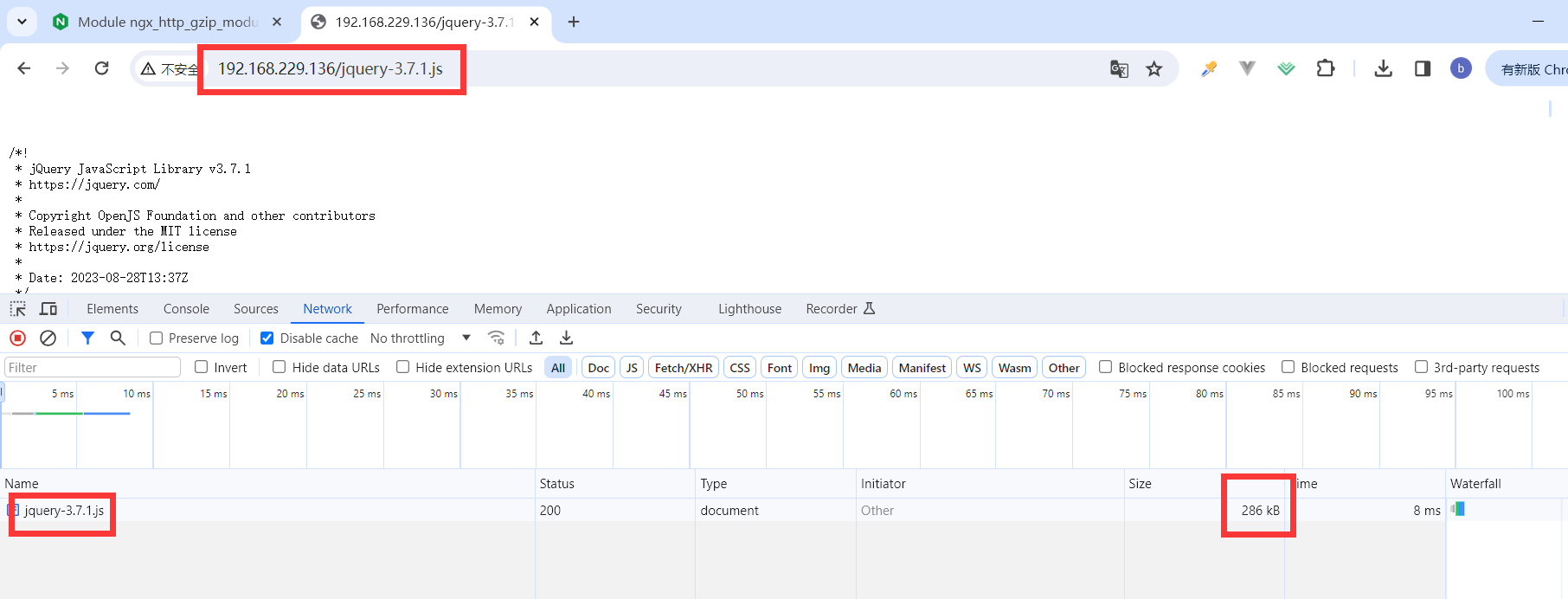Filter requests by Wasm type
1568x599 pixels.
tap(1015, 368)
